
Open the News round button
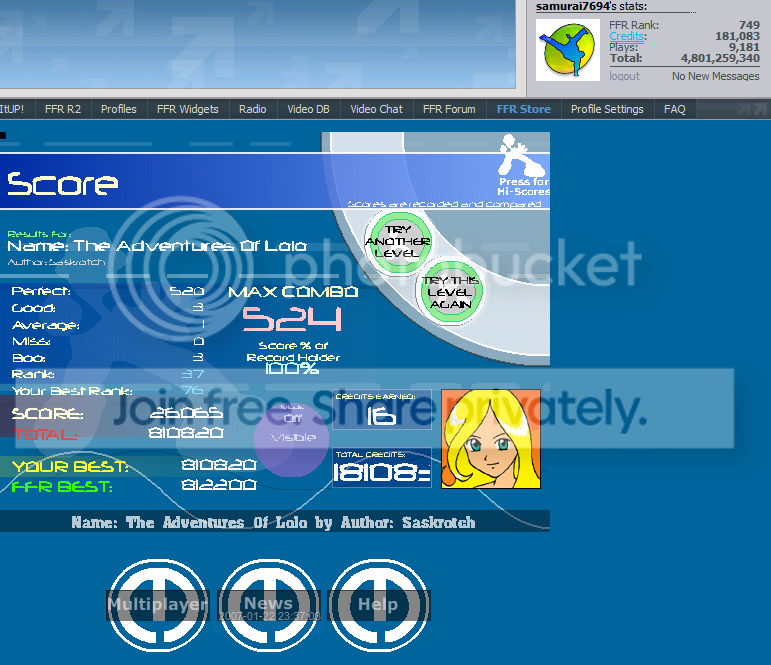click(x=268, y=604)
